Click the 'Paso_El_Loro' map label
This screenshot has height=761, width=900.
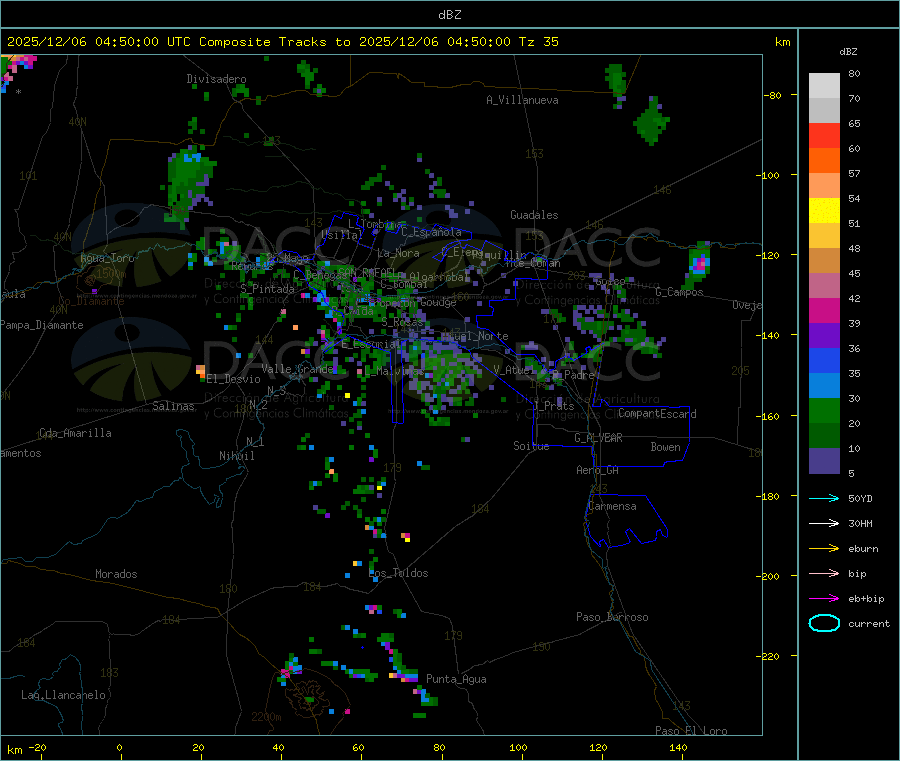(691, 731)
